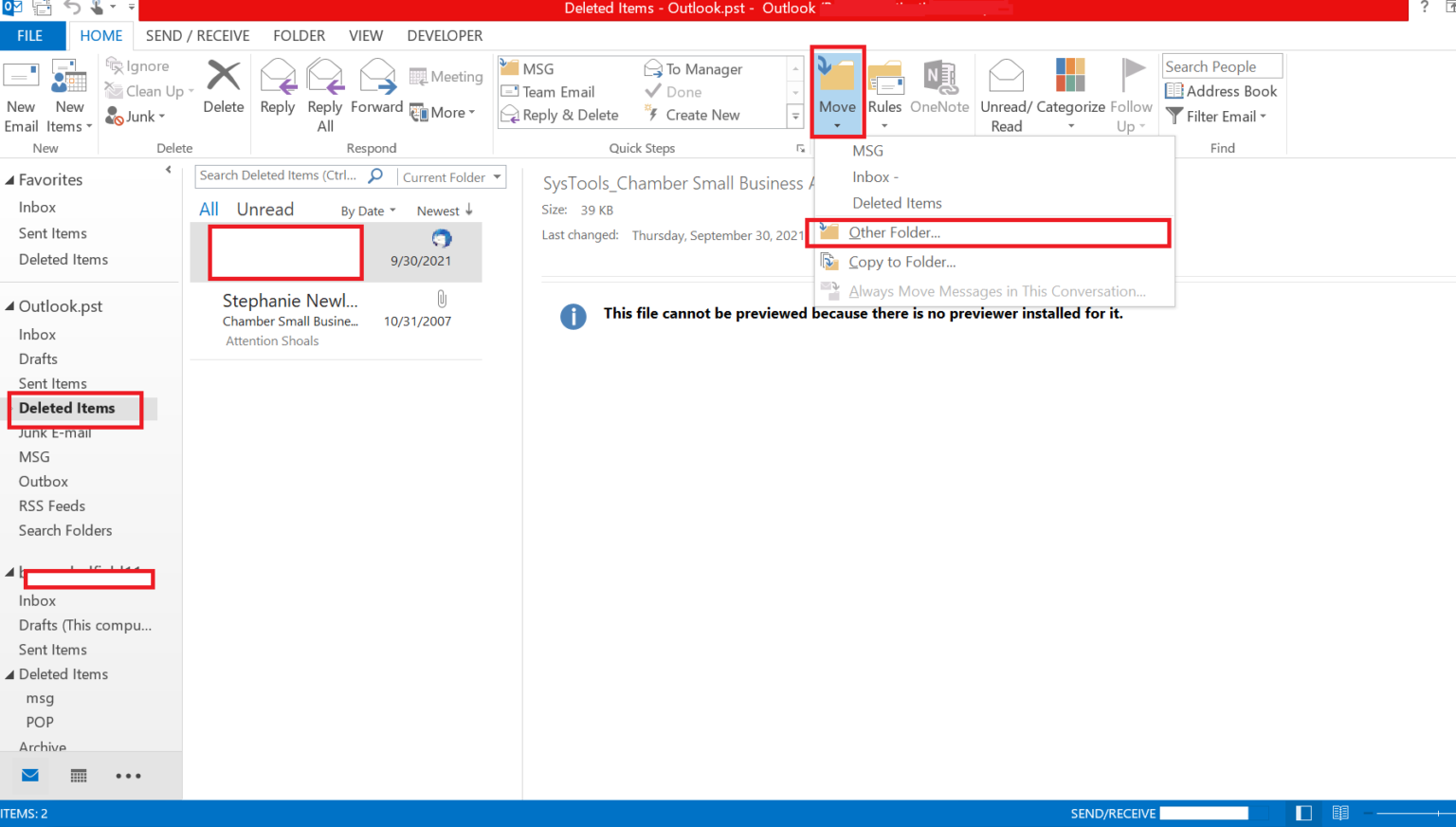Switch to the HOME tab
This screenshot has height=827, width=1456.
coord(101,35)
